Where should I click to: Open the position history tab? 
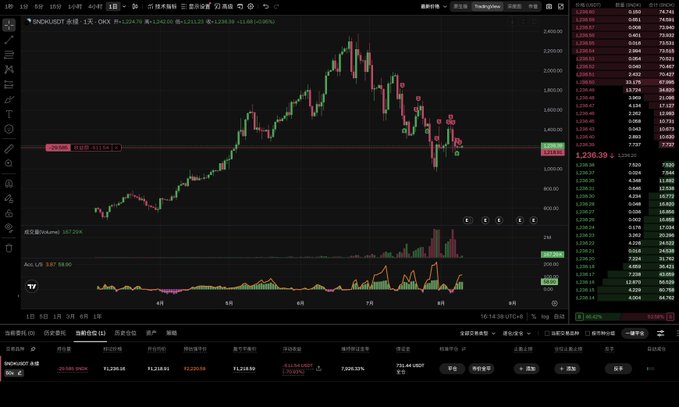pyautogui.click(x=125, y=333)
